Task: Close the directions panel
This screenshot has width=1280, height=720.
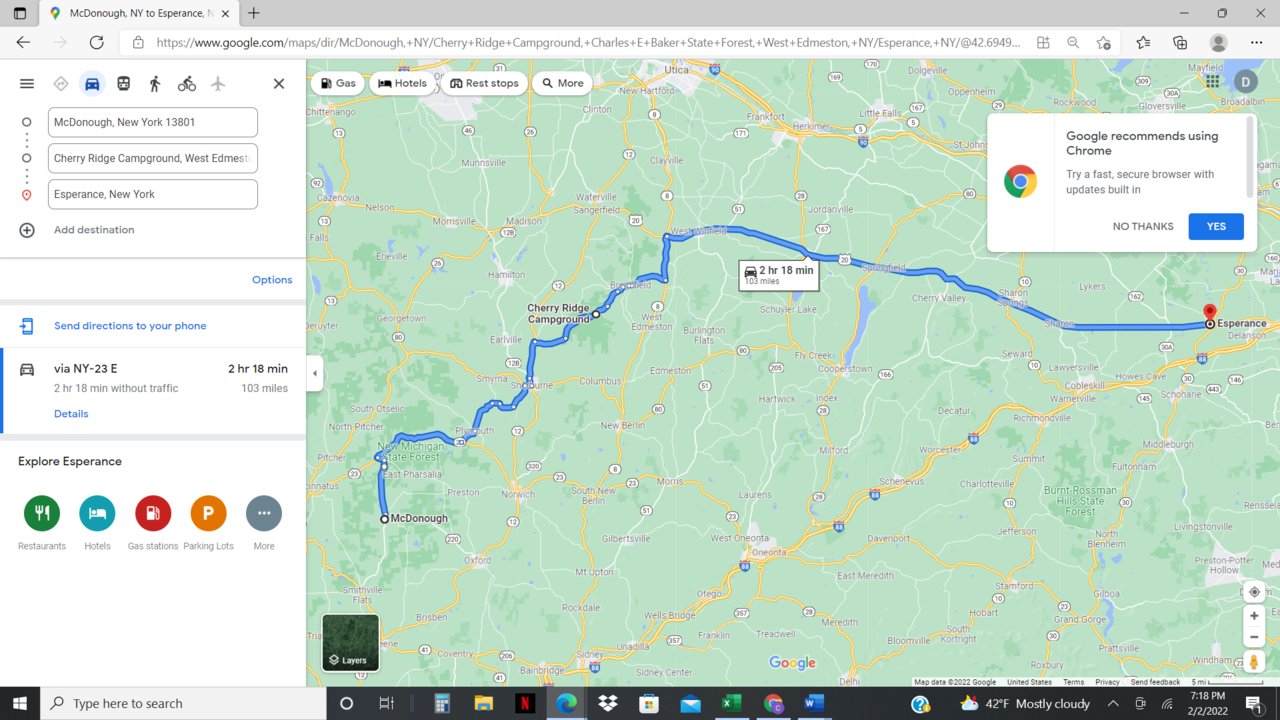Action: coord(279,84)
